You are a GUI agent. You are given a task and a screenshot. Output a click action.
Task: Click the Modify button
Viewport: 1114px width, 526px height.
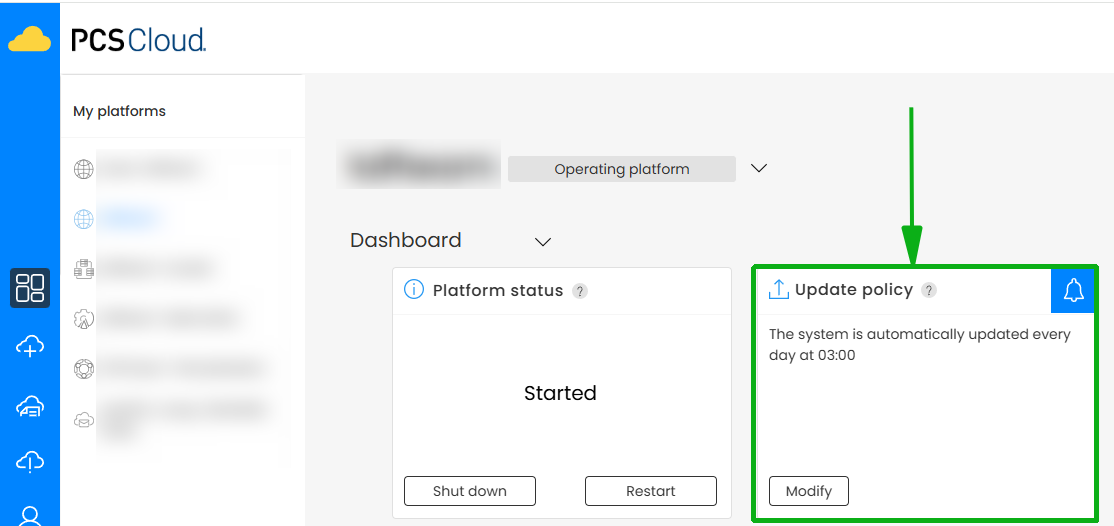click(x=809, y=491)
